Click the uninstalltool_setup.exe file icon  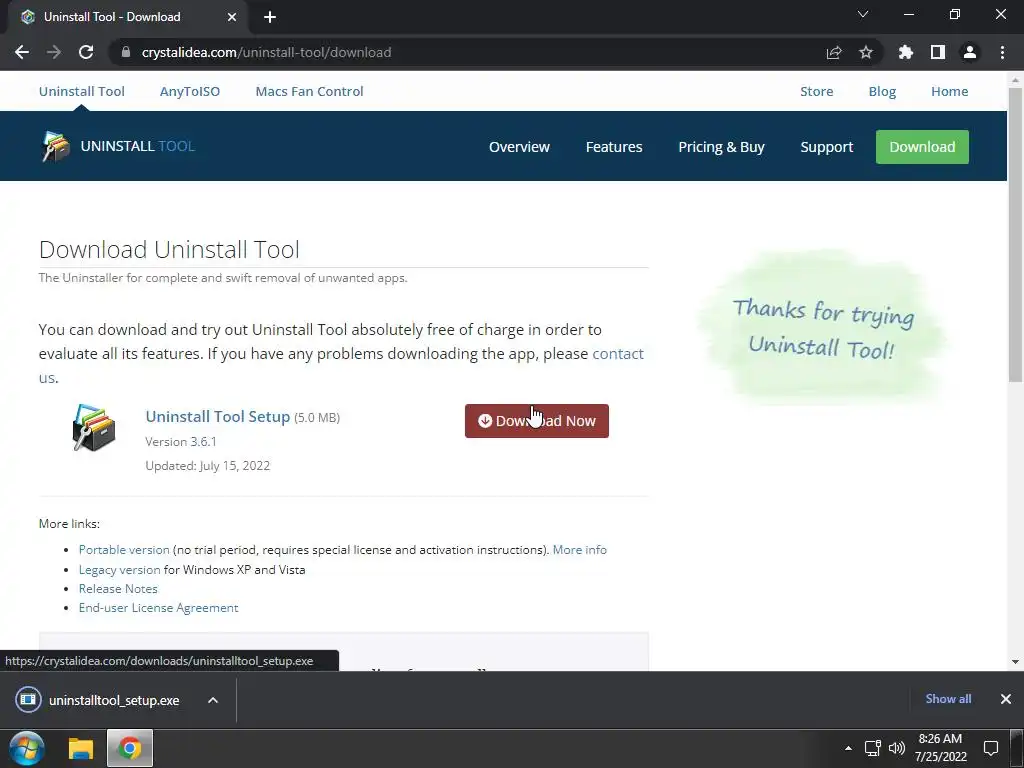[28, 699]
